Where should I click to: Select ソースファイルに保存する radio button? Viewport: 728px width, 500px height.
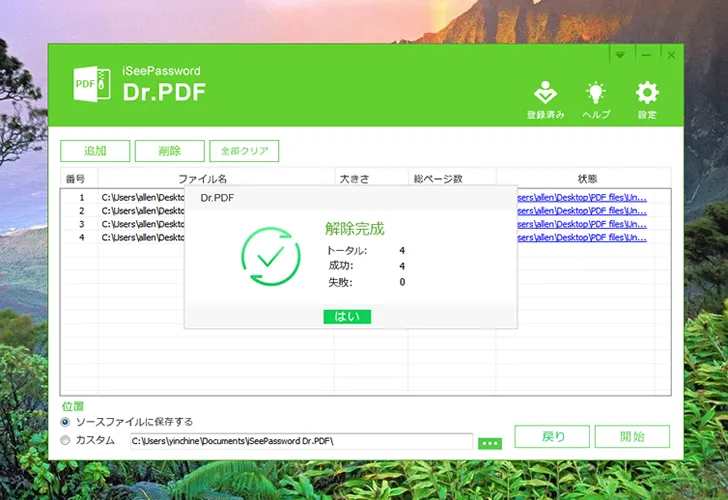tap(65, 422)
